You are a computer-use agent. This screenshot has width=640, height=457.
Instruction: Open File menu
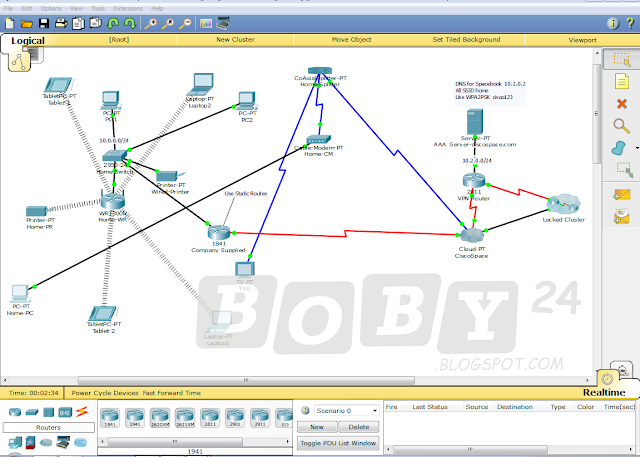(8, 8)
